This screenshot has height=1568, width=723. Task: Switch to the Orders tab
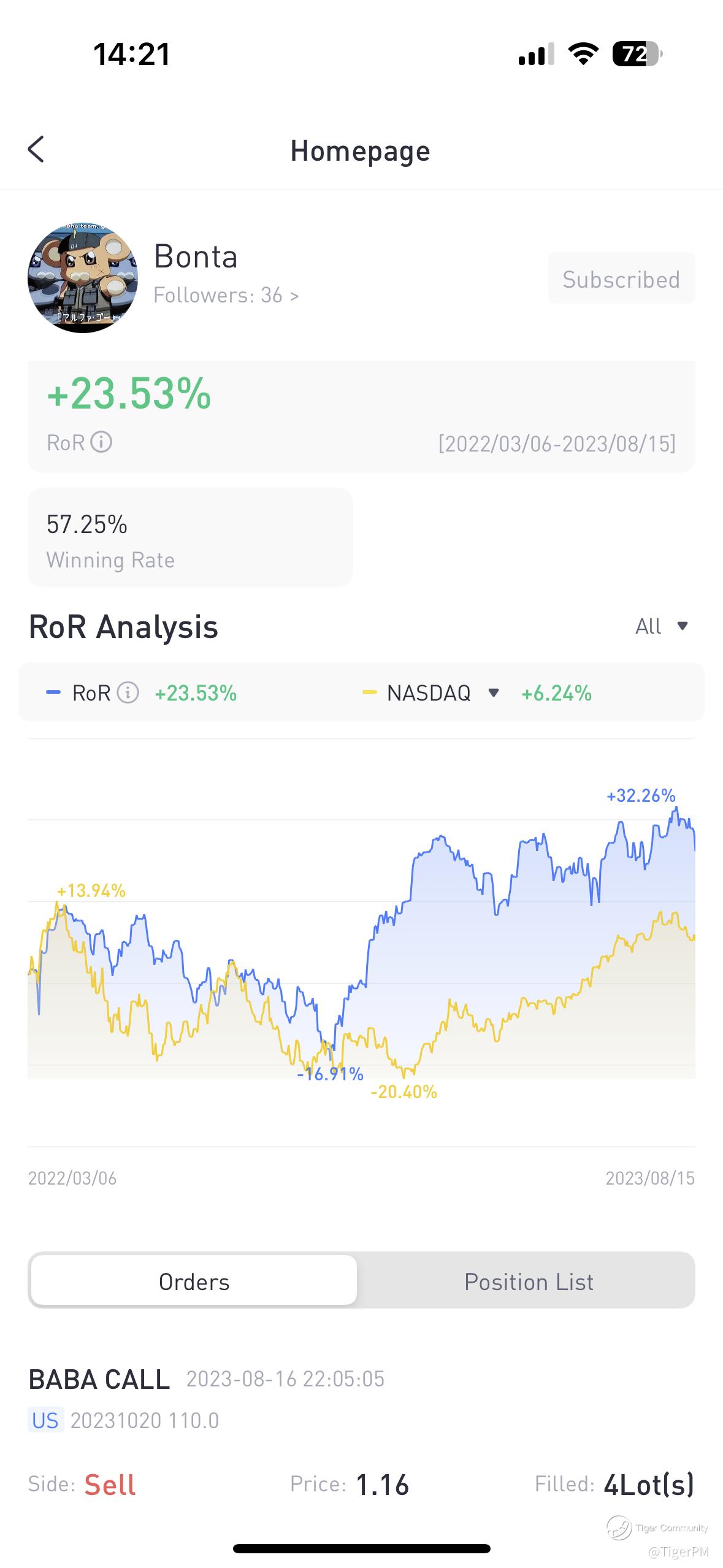194,1282
